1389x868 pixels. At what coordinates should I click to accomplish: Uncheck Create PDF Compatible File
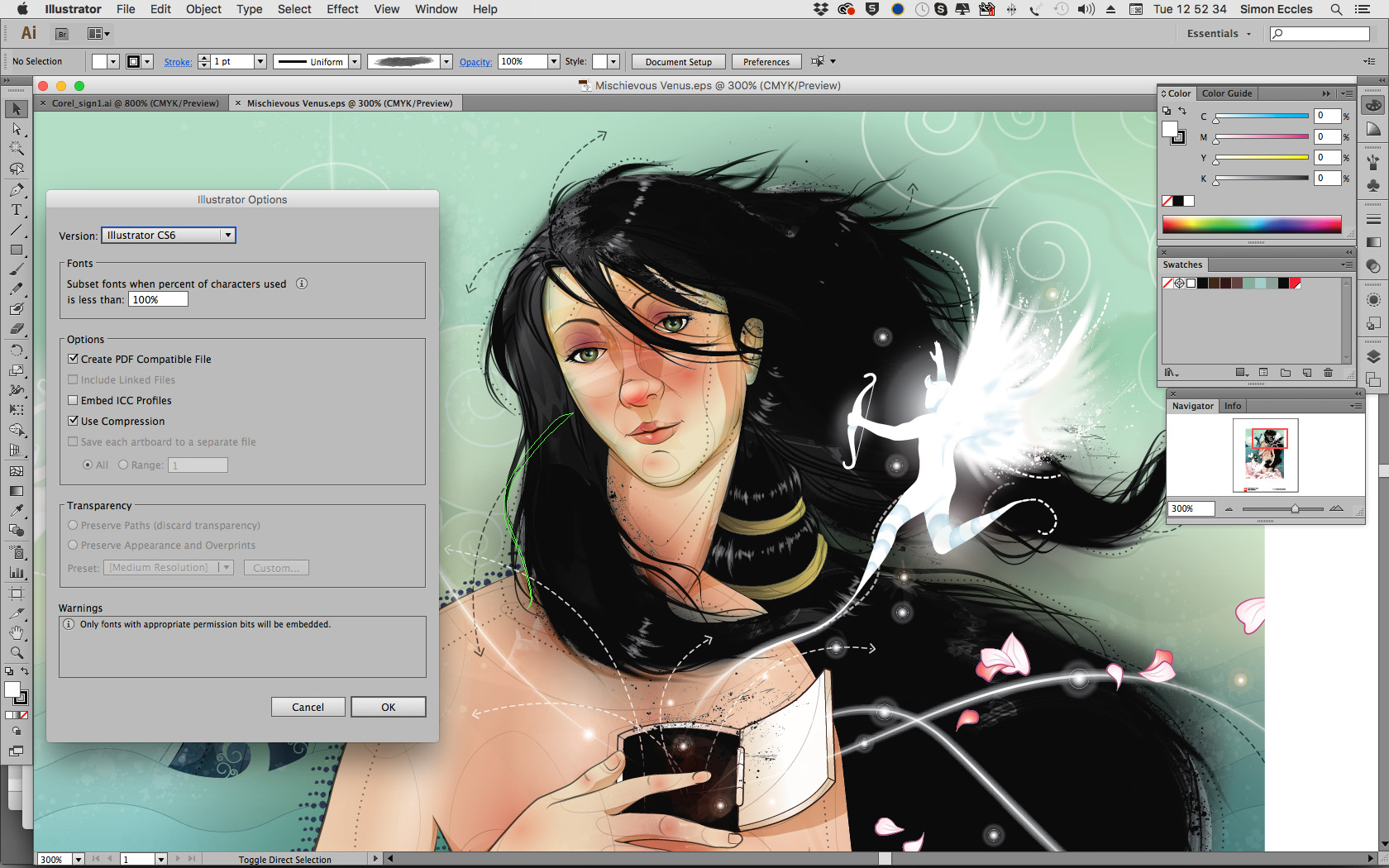(x=73, y=359)
